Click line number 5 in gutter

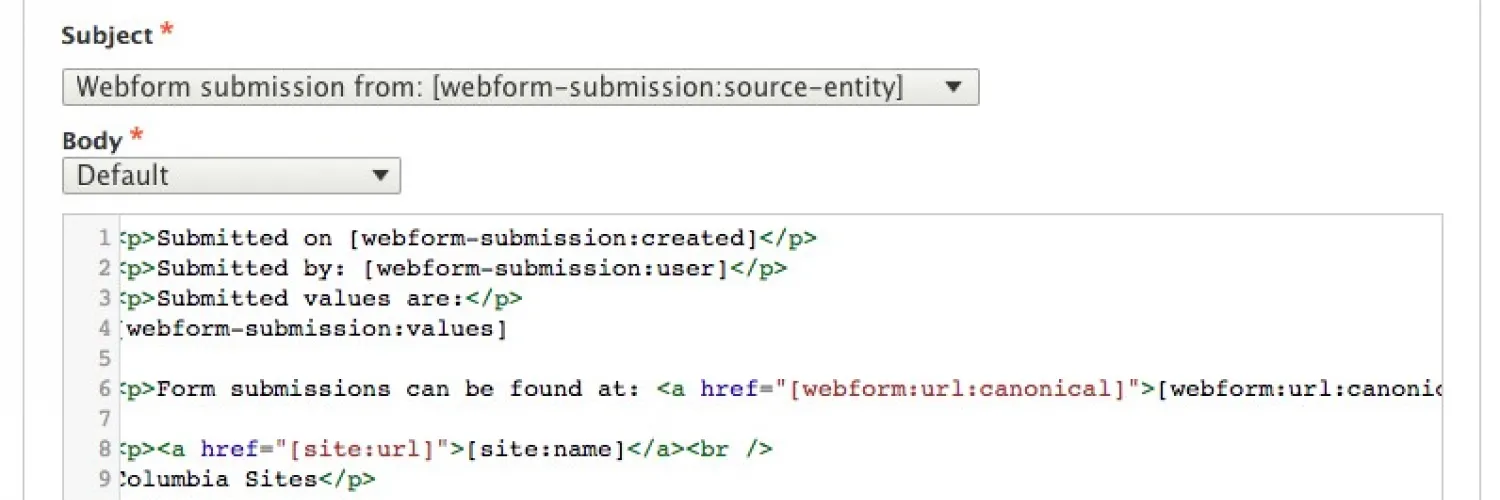coord(103,358)
